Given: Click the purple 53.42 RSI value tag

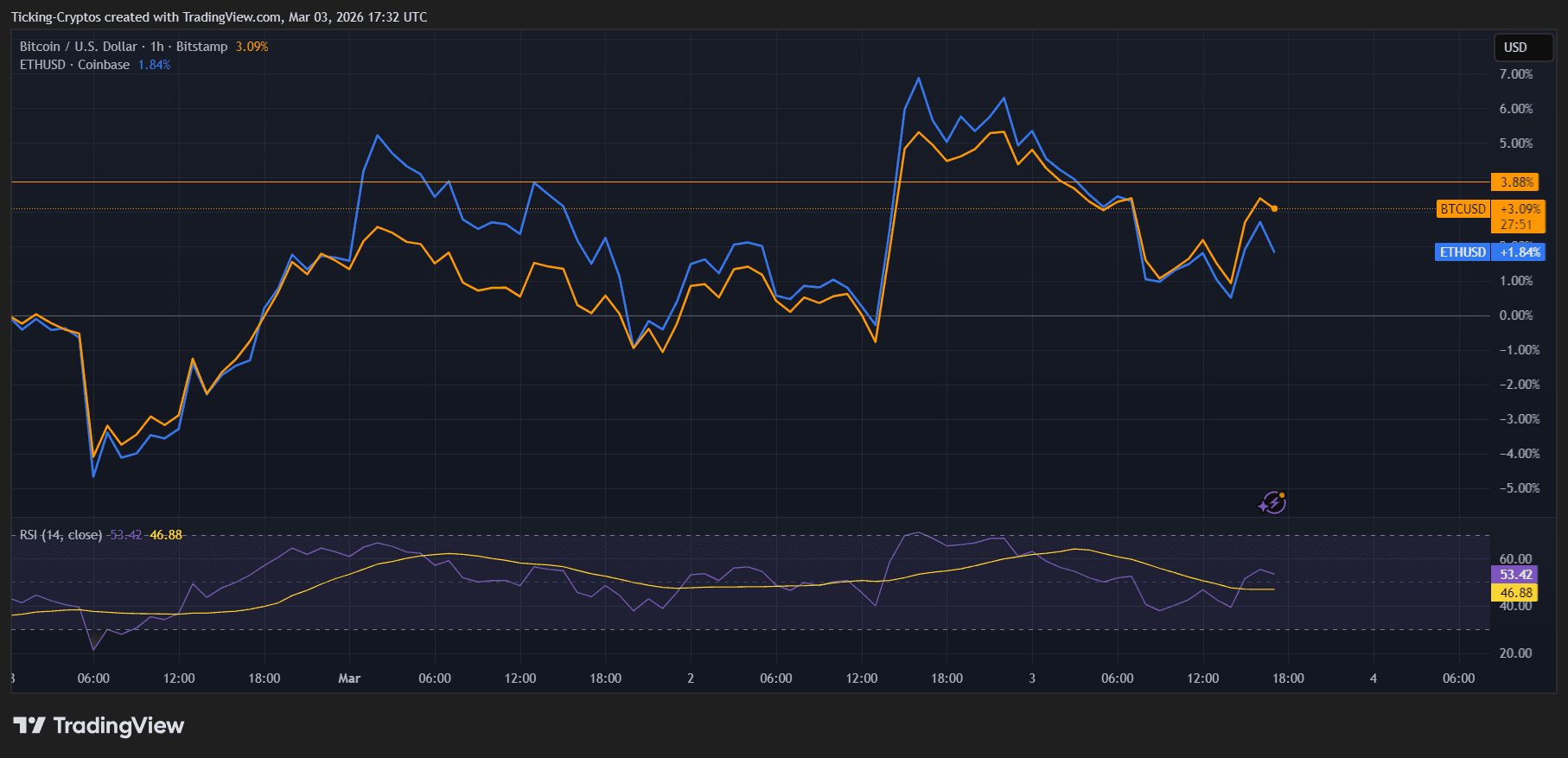Looking at the screenshot, I should click(x=1515, y=575).
